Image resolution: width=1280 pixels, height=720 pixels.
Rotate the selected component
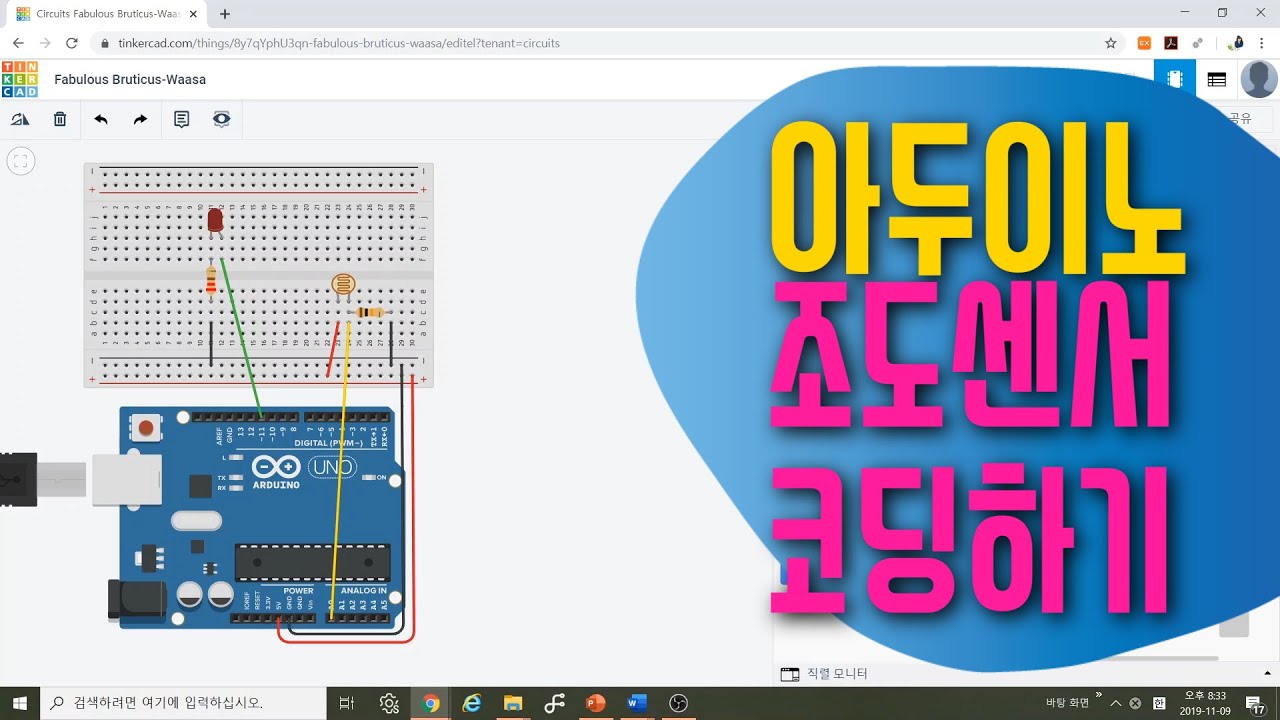20,119
